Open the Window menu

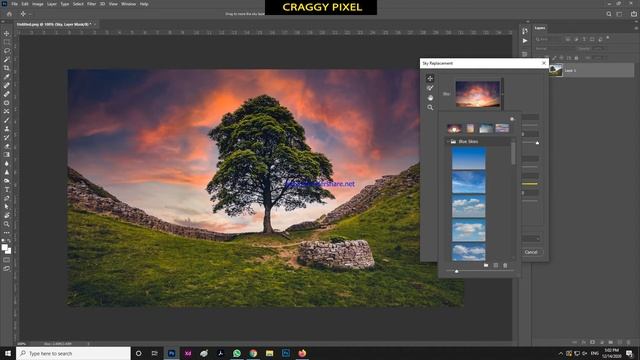click(x=128, y=4)
